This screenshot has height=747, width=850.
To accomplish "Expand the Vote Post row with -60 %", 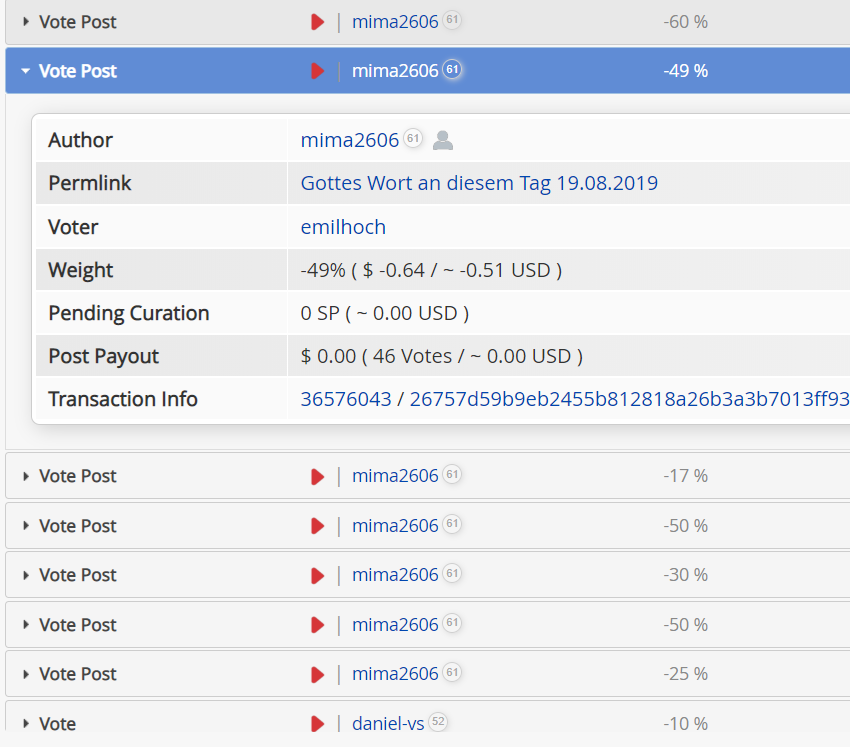I will 25,22.
